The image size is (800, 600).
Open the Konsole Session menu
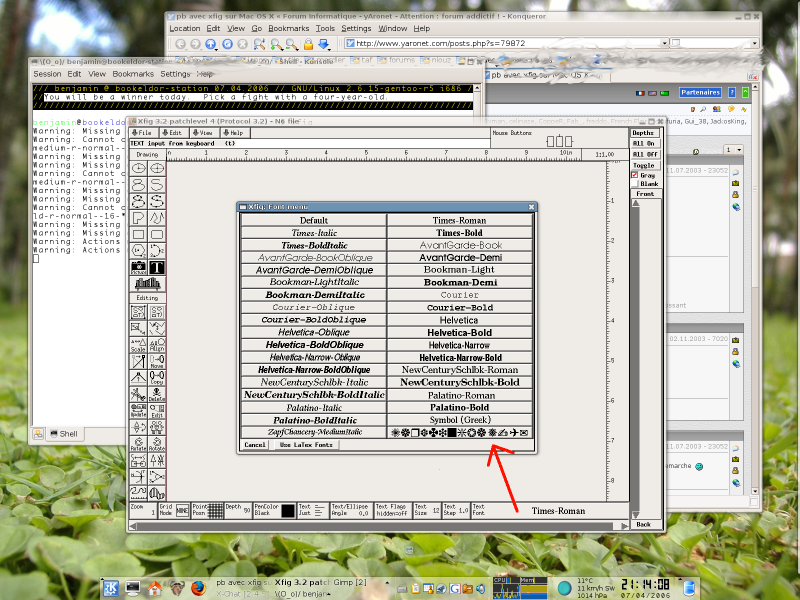47,74
